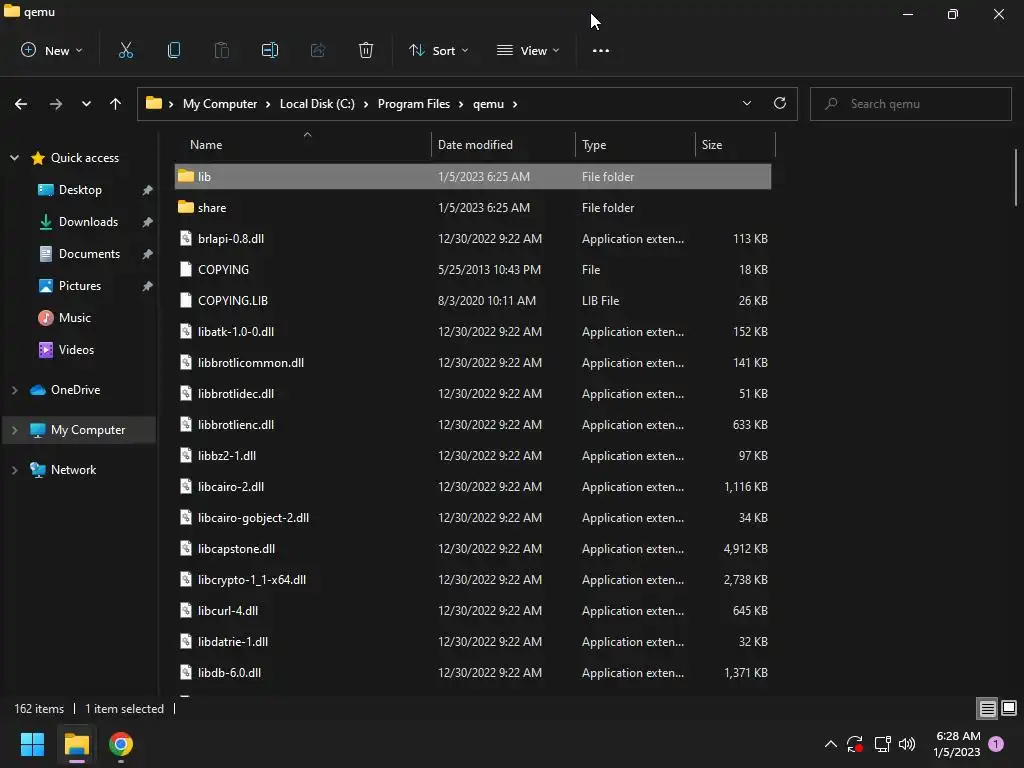Select the share folder icon
This screenshot has width=1024, height=768.
pos(186,208)
